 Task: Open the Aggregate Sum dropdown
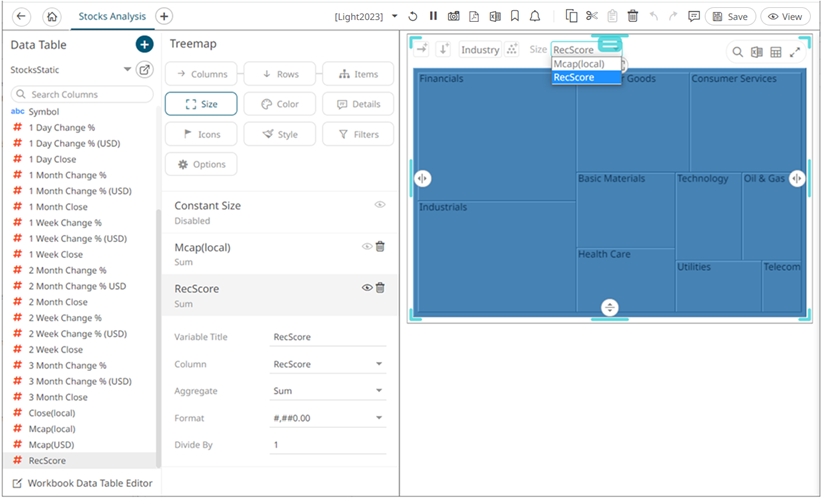pos(328,391)
